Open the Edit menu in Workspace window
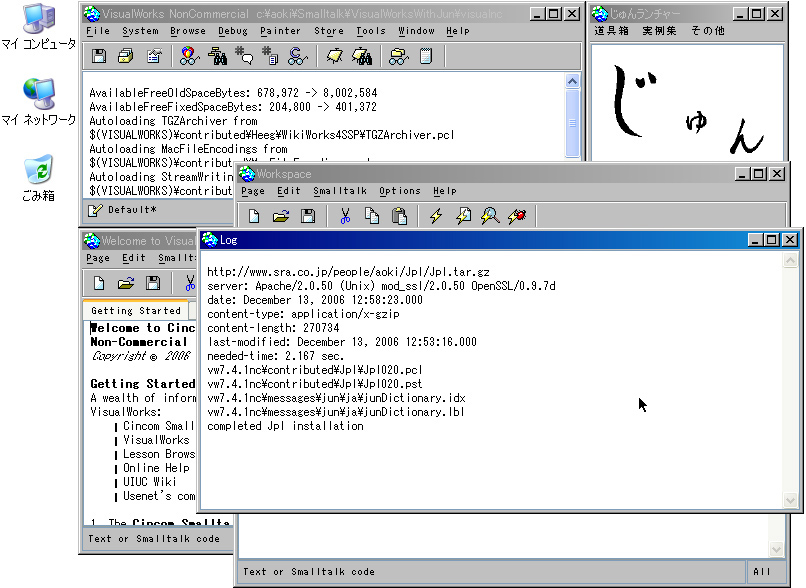This screenshot has width=806, height=588. pos(289,191)
